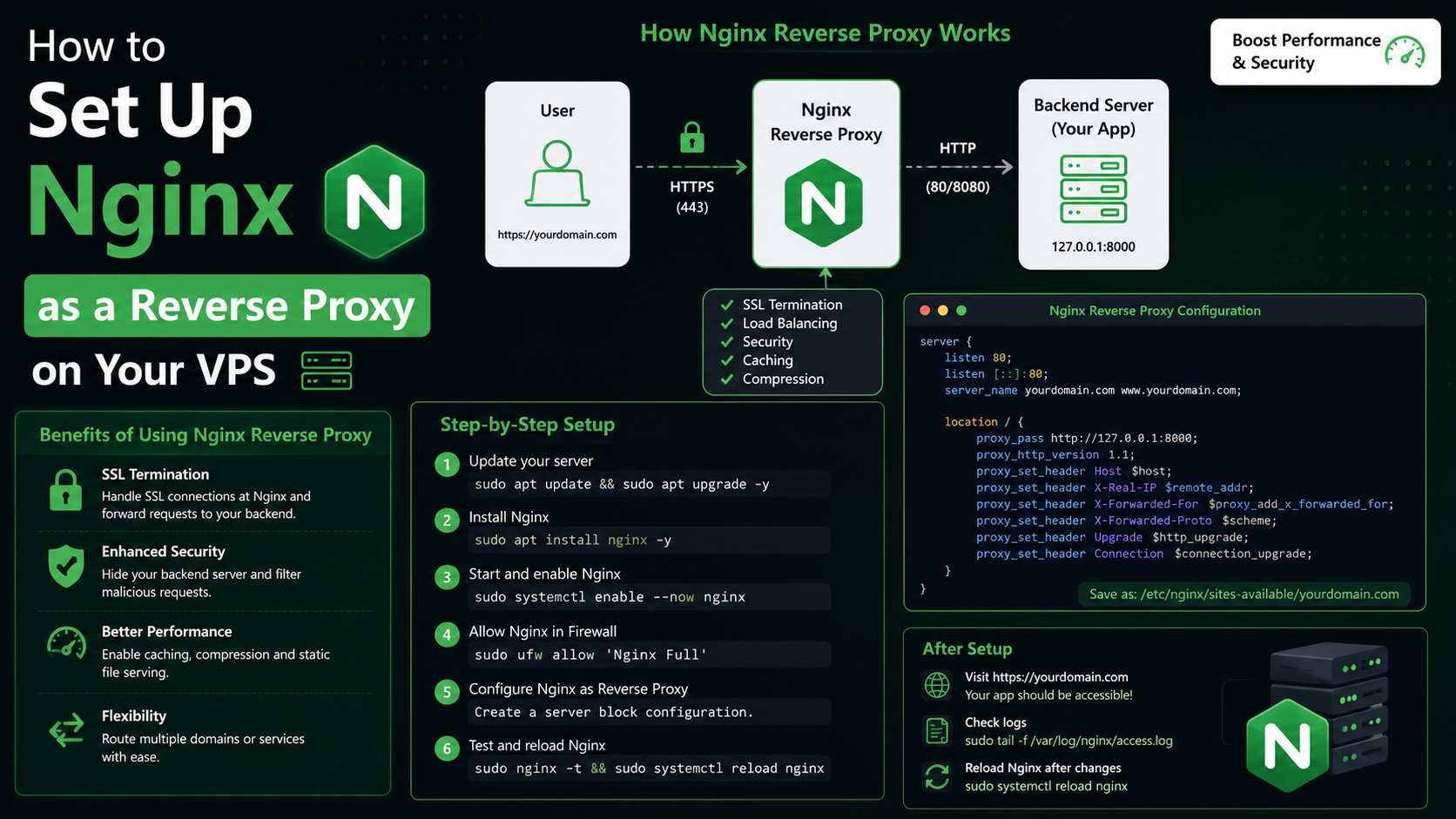This screenshot has width=1456, height=819.
Task: Click the 'sudo apt install nginx -y' command
Action: tap(573, 540)
